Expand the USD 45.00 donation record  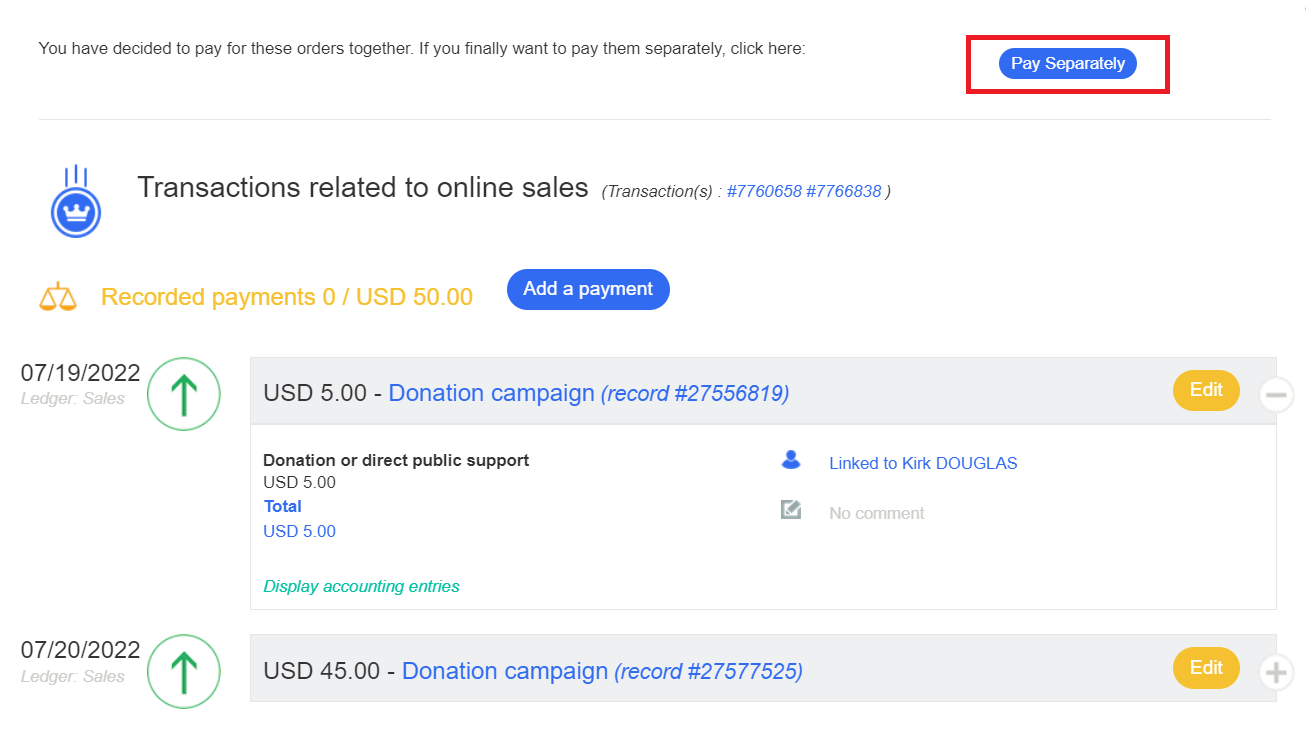tap(1275, 672)
